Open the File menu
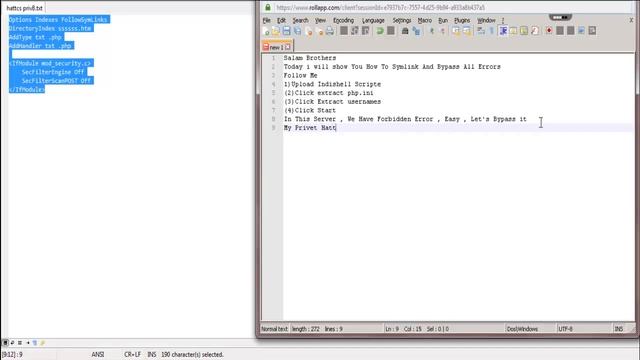The height and width of the screenshot is (360, 640). 267,20
